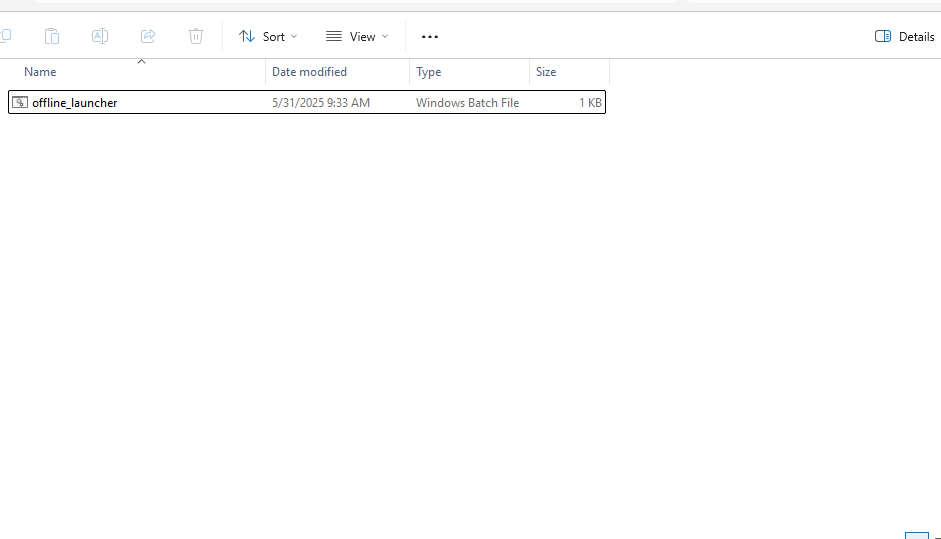Open the Sort dropdown menu
Screen dimensions: 941x539
[268, 36]
